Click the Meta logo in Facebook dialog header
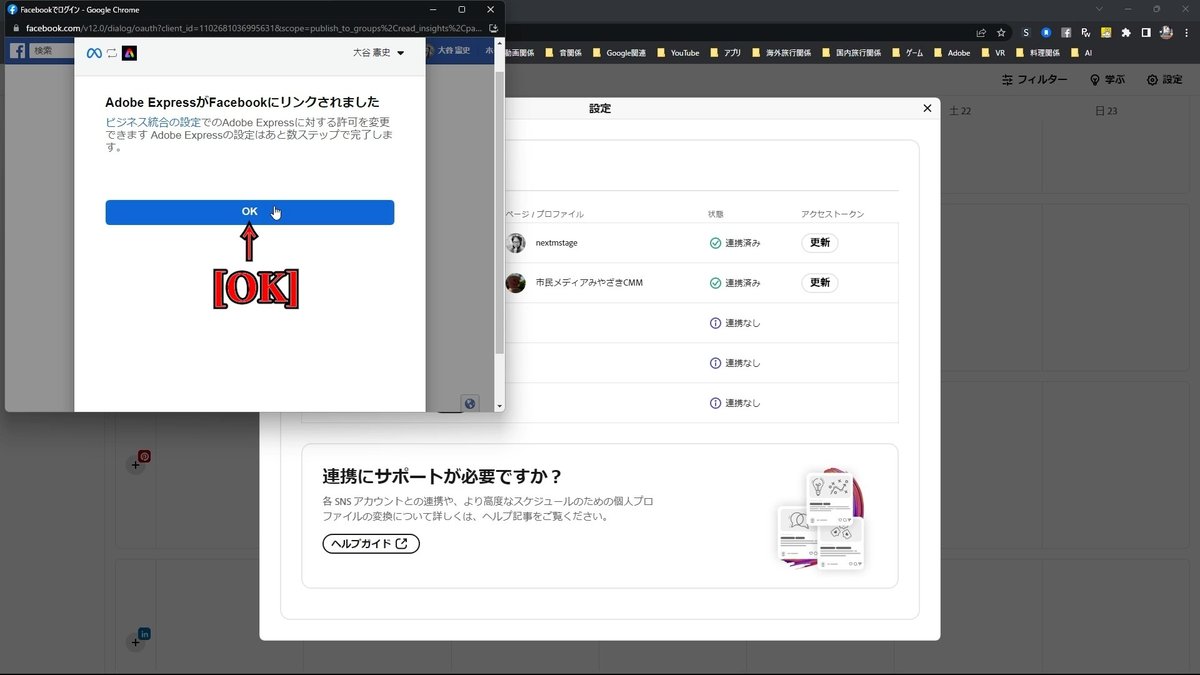Image resolution: width=1200 pixels, height=675 pixels. click(x=94, y=53)
